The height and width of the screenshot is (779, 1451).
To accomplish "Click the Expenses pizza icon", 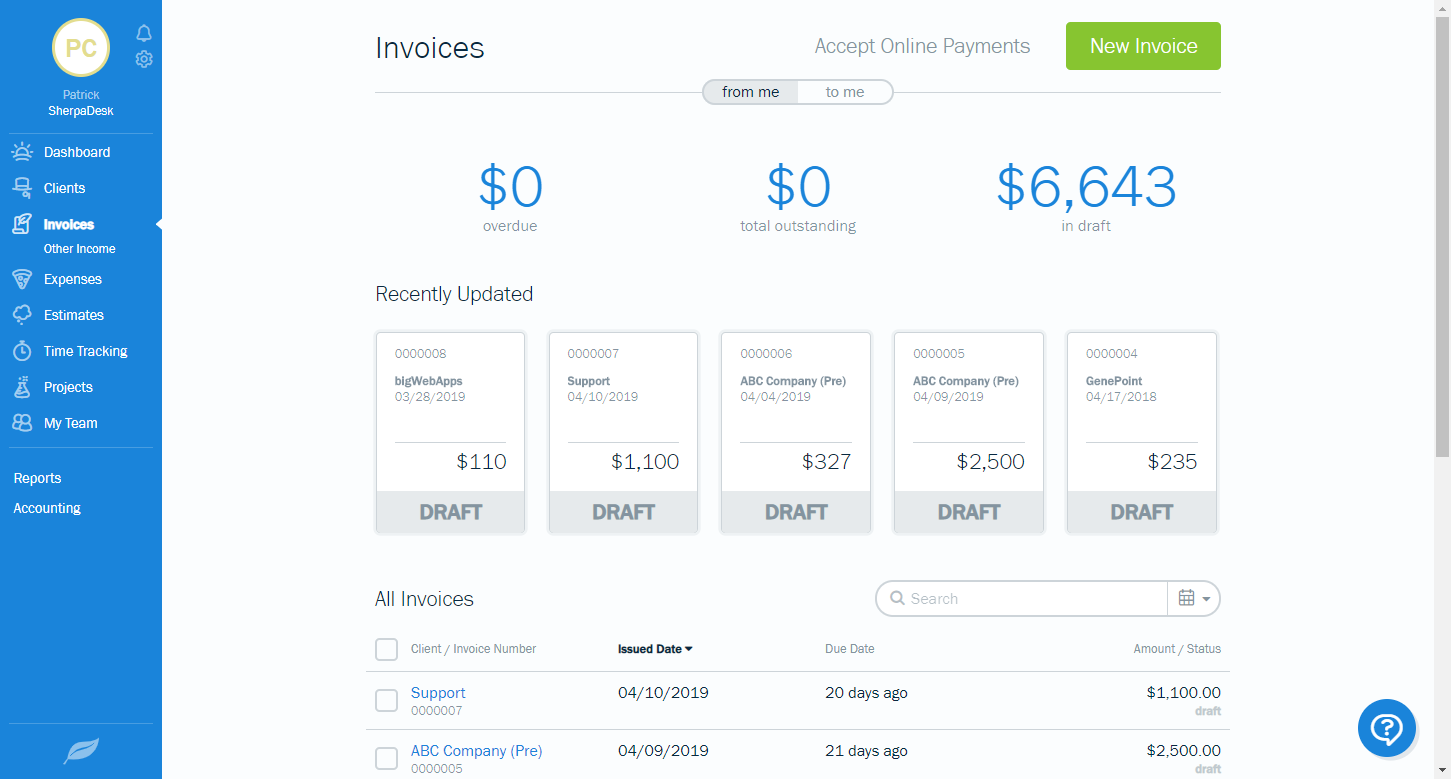I will 22,279.
